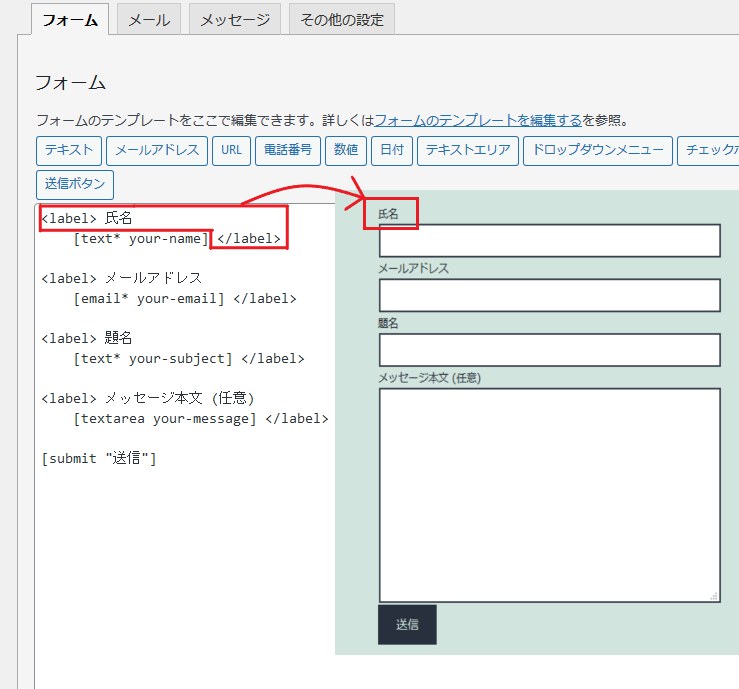This screenshot has width=739, height=689.
Task: Insert a ドロップダウンメニュー tag
Action: (597, 151)
